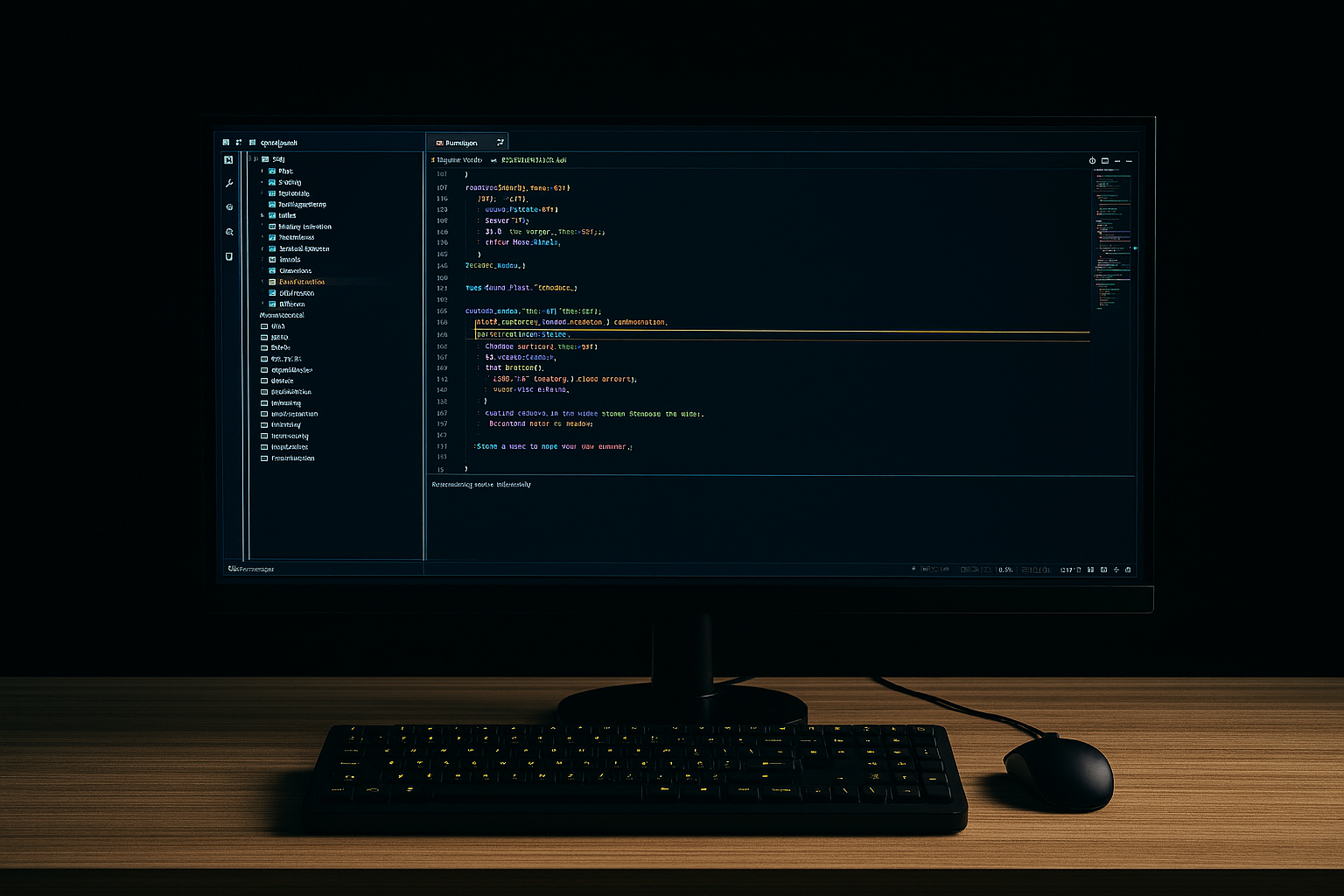
Task: Switch to the open editor tab above the code
Action: [x=461, y=143]
